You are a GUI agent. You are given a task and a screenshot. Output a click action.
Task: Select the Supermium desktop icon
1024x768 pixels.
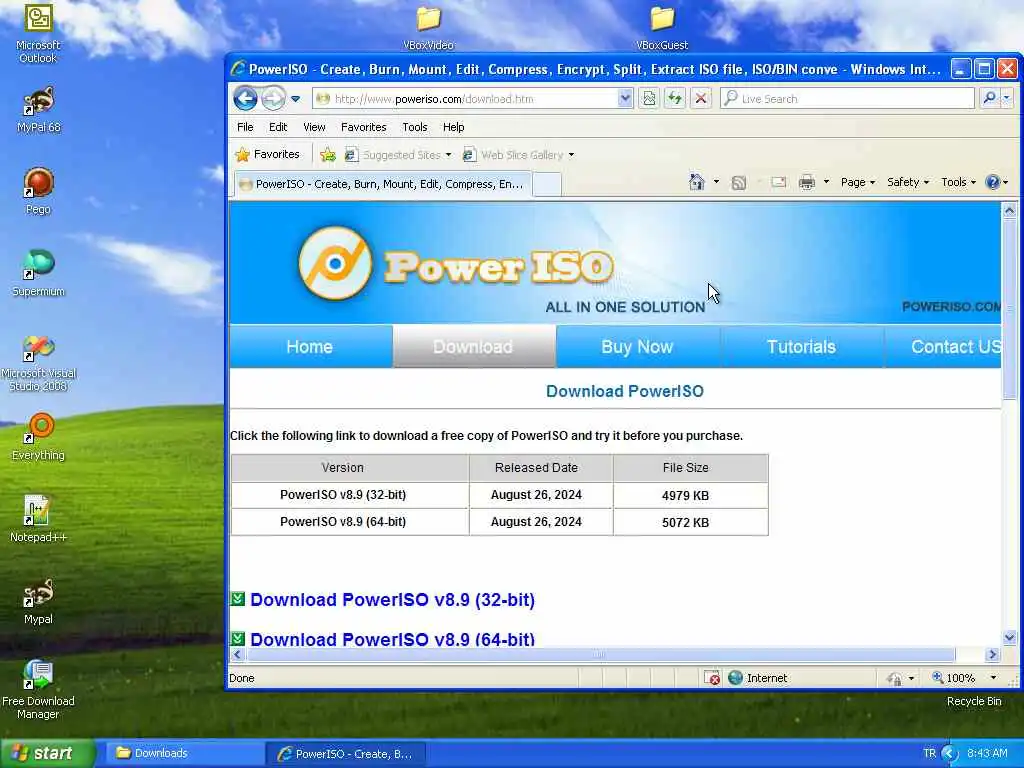[39, 274]
